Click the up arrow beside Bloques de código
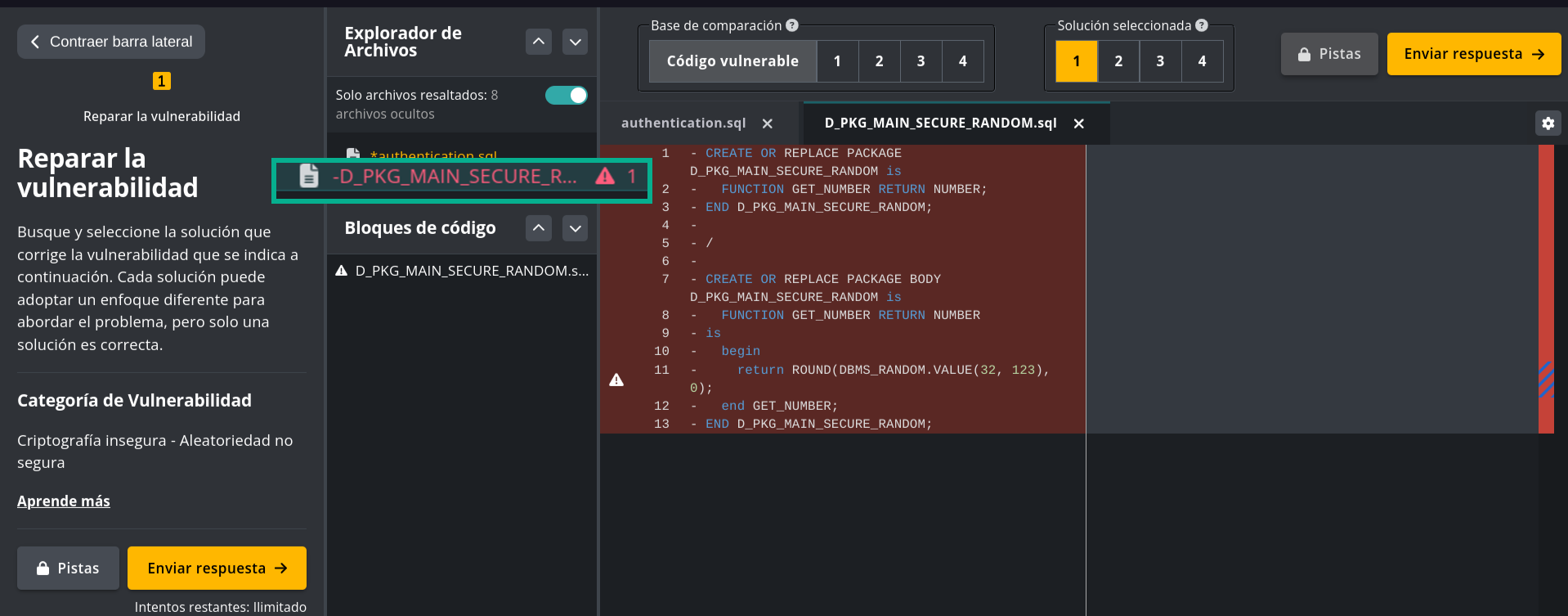This screenshot has width=1568, height=616. tap(539, 228)
